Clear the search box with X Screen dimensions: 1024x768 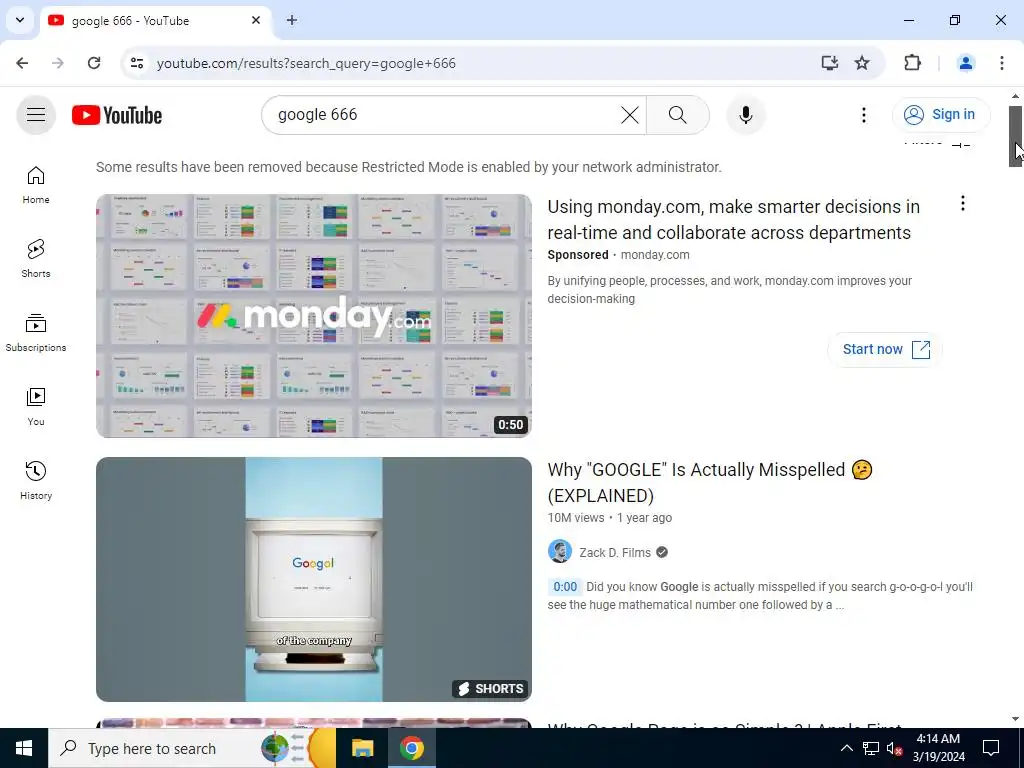point(630,115)
